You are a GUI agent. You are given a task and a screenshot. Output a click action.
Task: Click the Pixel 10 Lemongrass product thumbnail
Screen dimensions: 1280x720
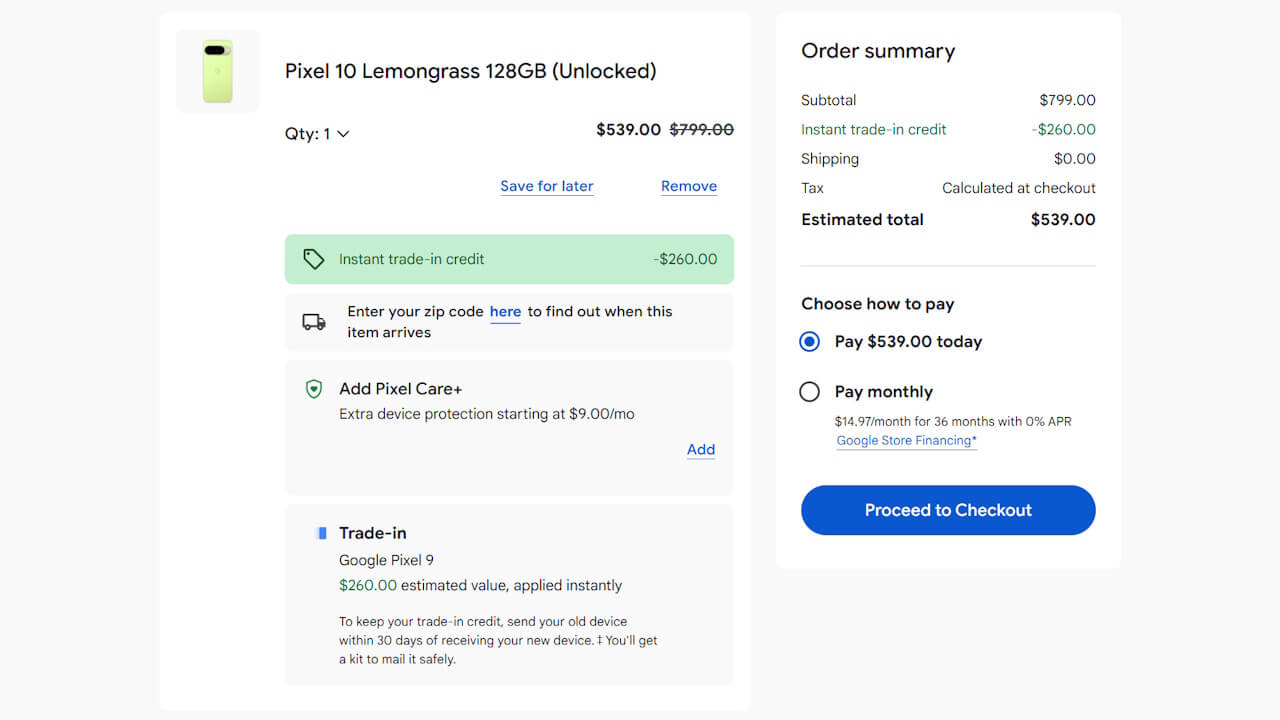click(217, 71)
